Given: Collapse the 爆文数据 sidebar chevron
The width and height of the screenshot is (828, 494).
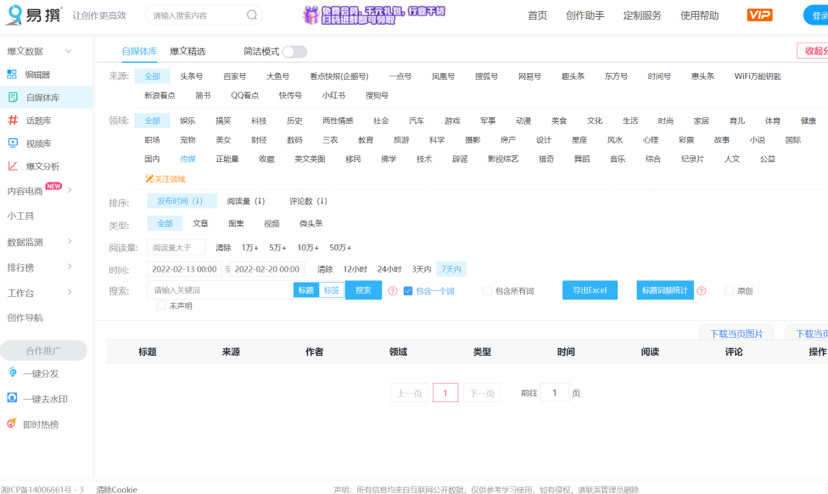Looking at the screenshot, I should coord(68,51).
